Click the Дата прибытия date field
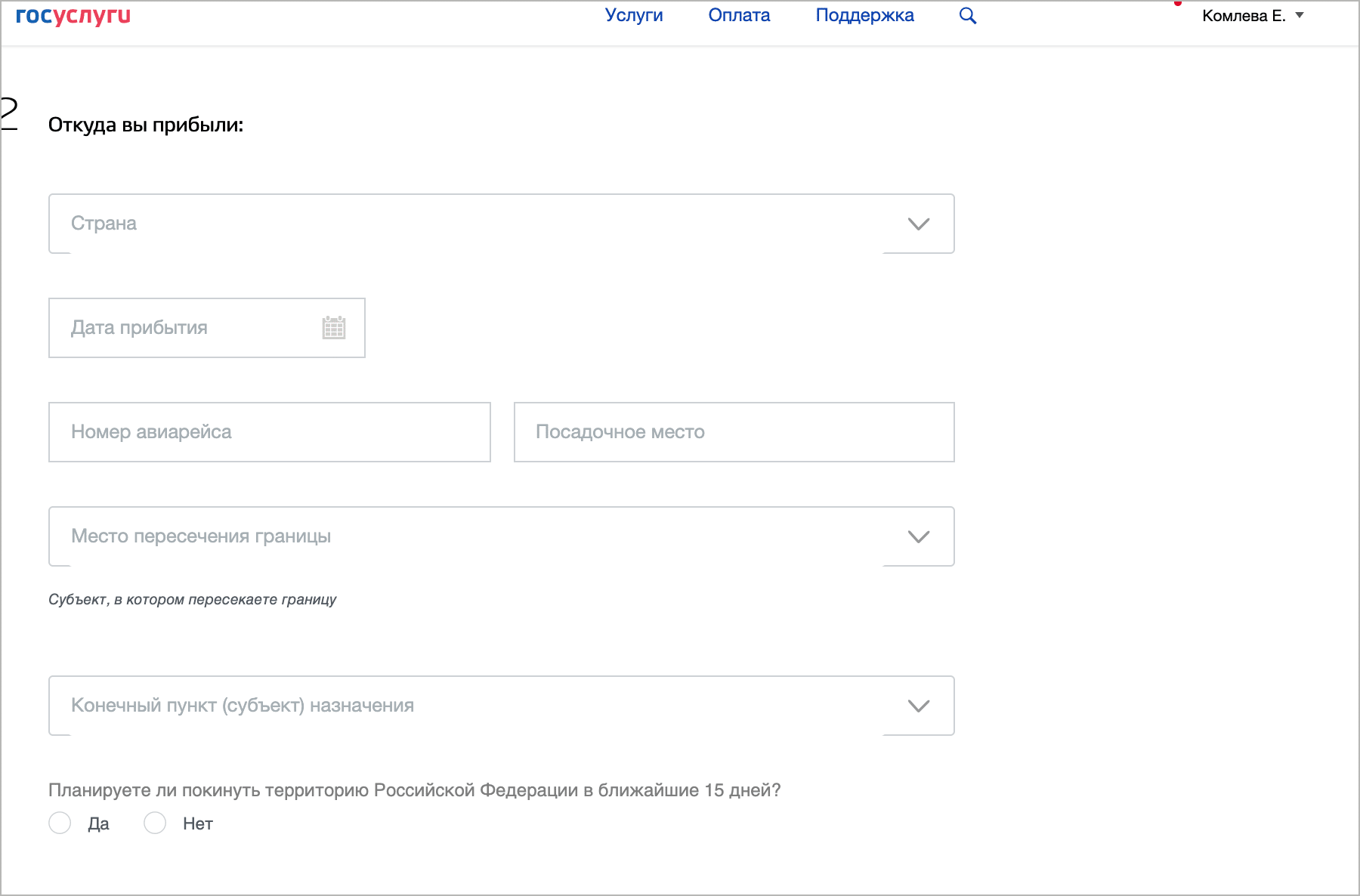The height and width of the screenshot is (896, 1360). click(x=207, y=328)
